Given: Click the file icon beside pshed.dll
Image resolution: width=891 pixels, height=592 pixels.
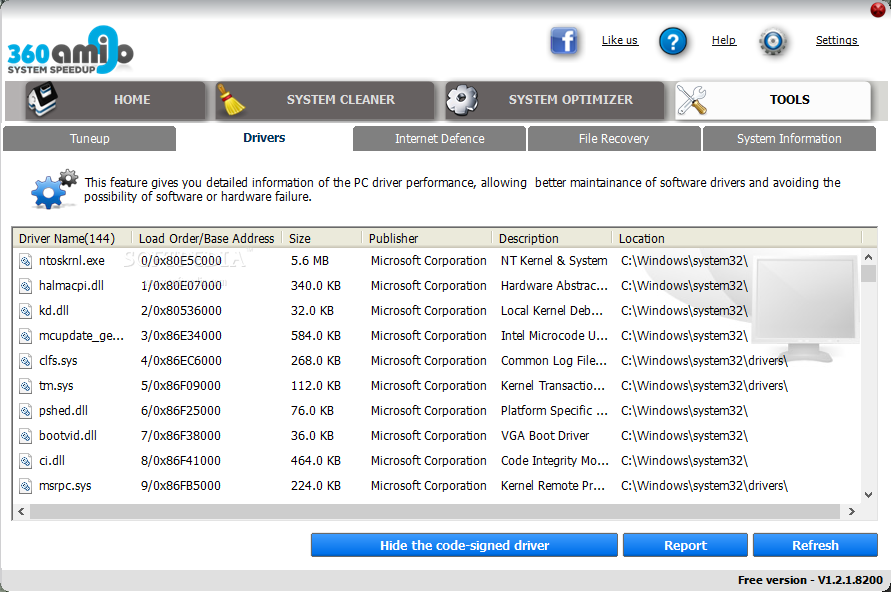Looking at the screenshot, I should tap(26, 411).
